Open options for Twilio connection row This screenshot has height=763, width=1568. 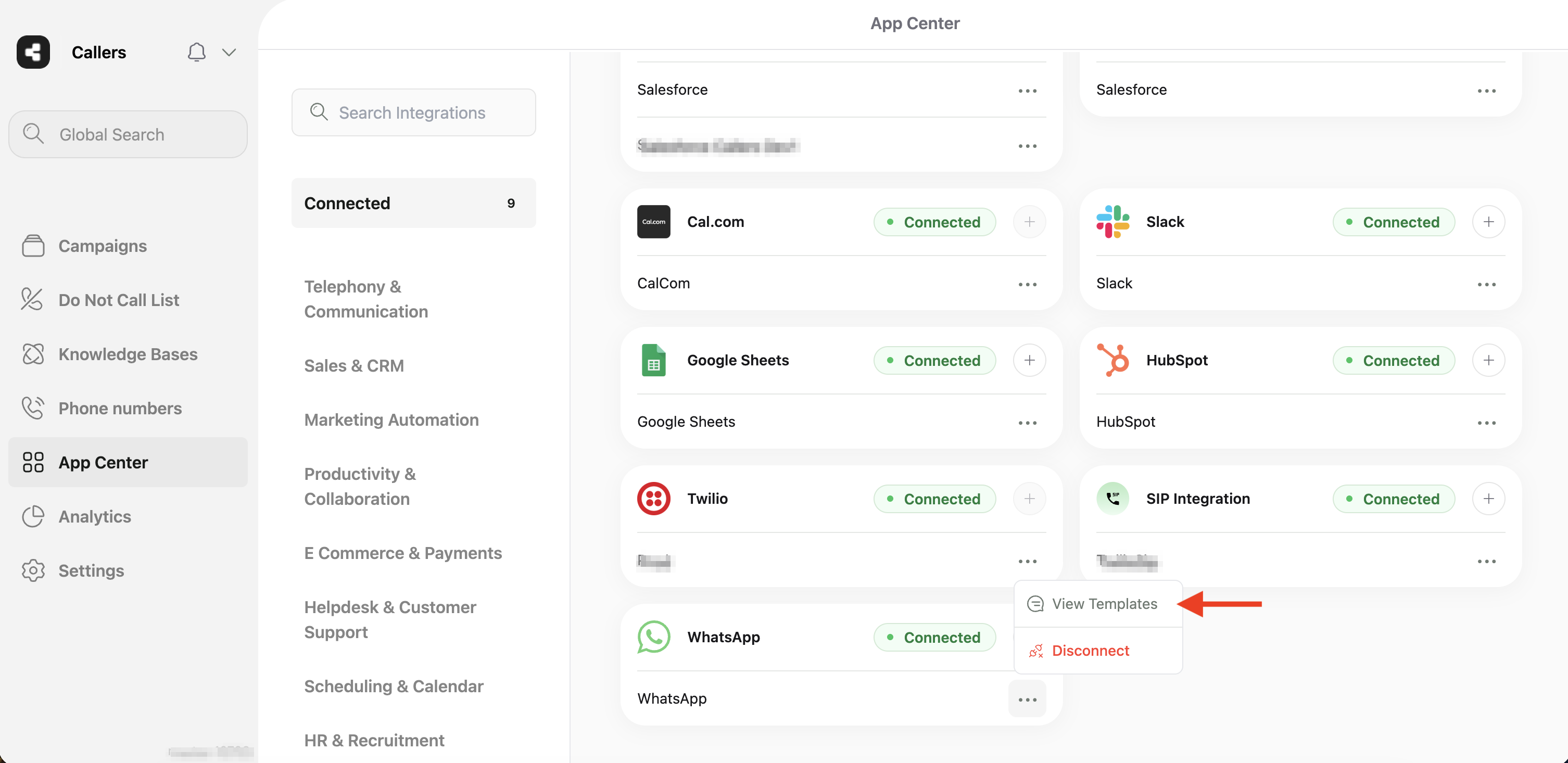pyautogui.click(x=1028, y=561)
